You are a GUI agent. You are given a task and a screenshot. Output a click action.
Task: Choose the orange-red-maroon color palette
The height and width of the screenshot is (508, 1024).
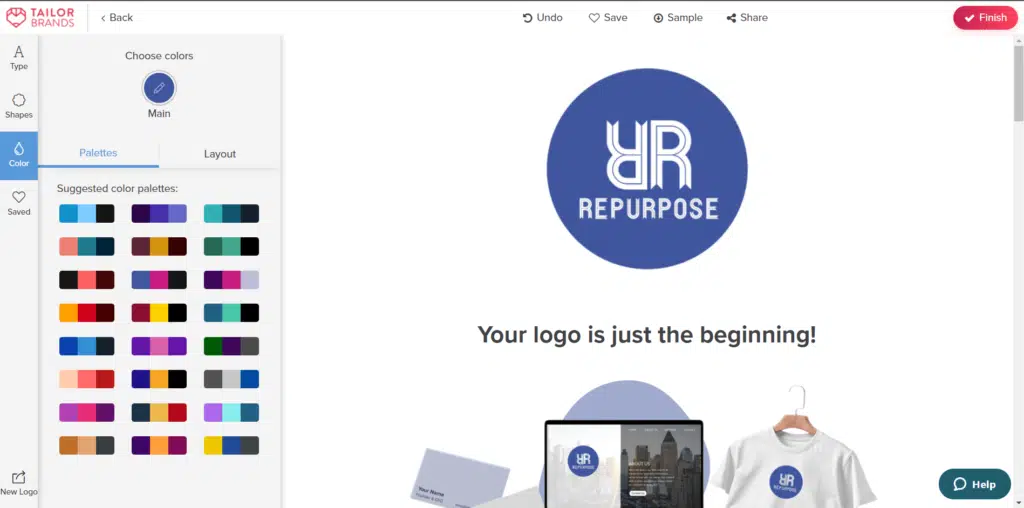click(x=87, y=313)
